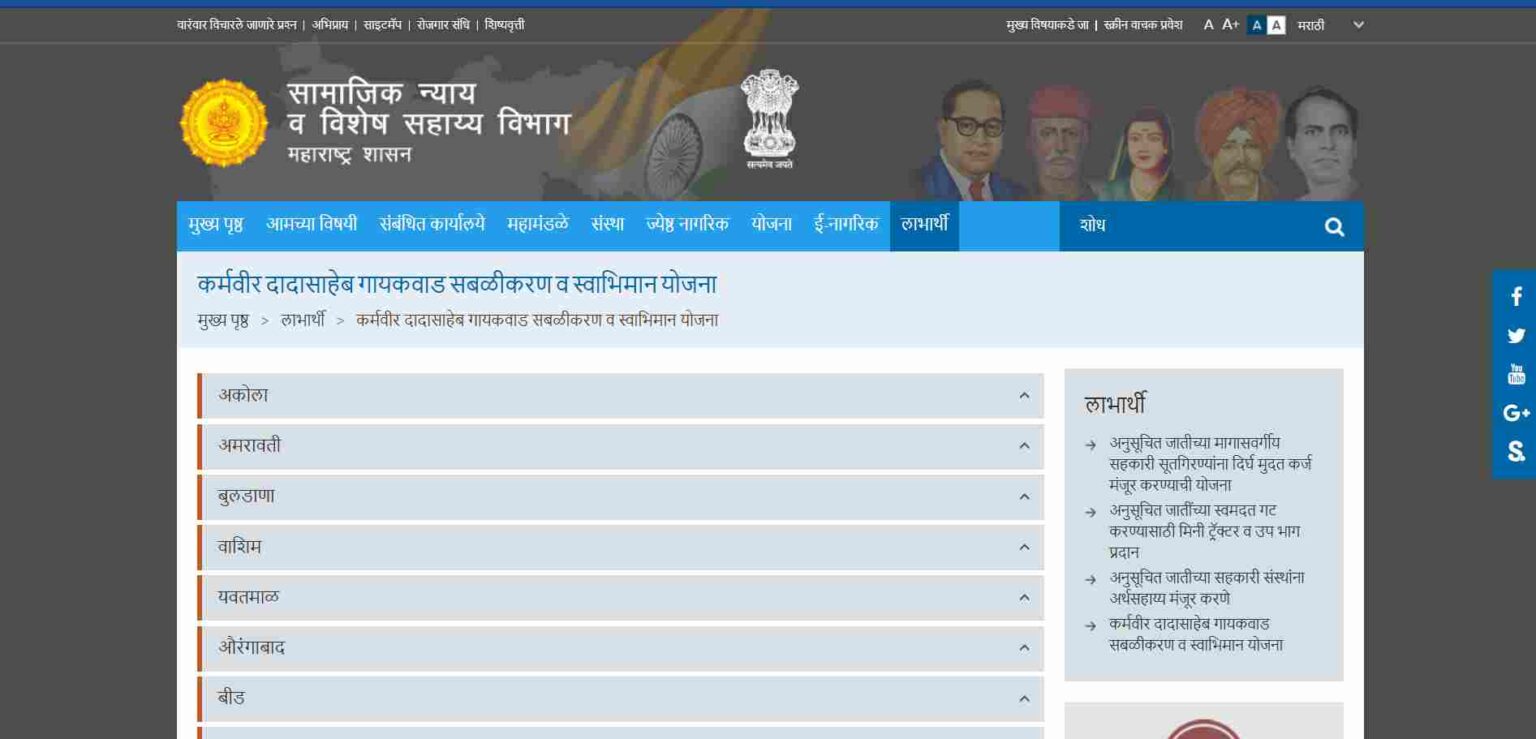This screenshot has height=739, width=1536.
Task: Open the अभिप्राय link
Action: [330, 25]
